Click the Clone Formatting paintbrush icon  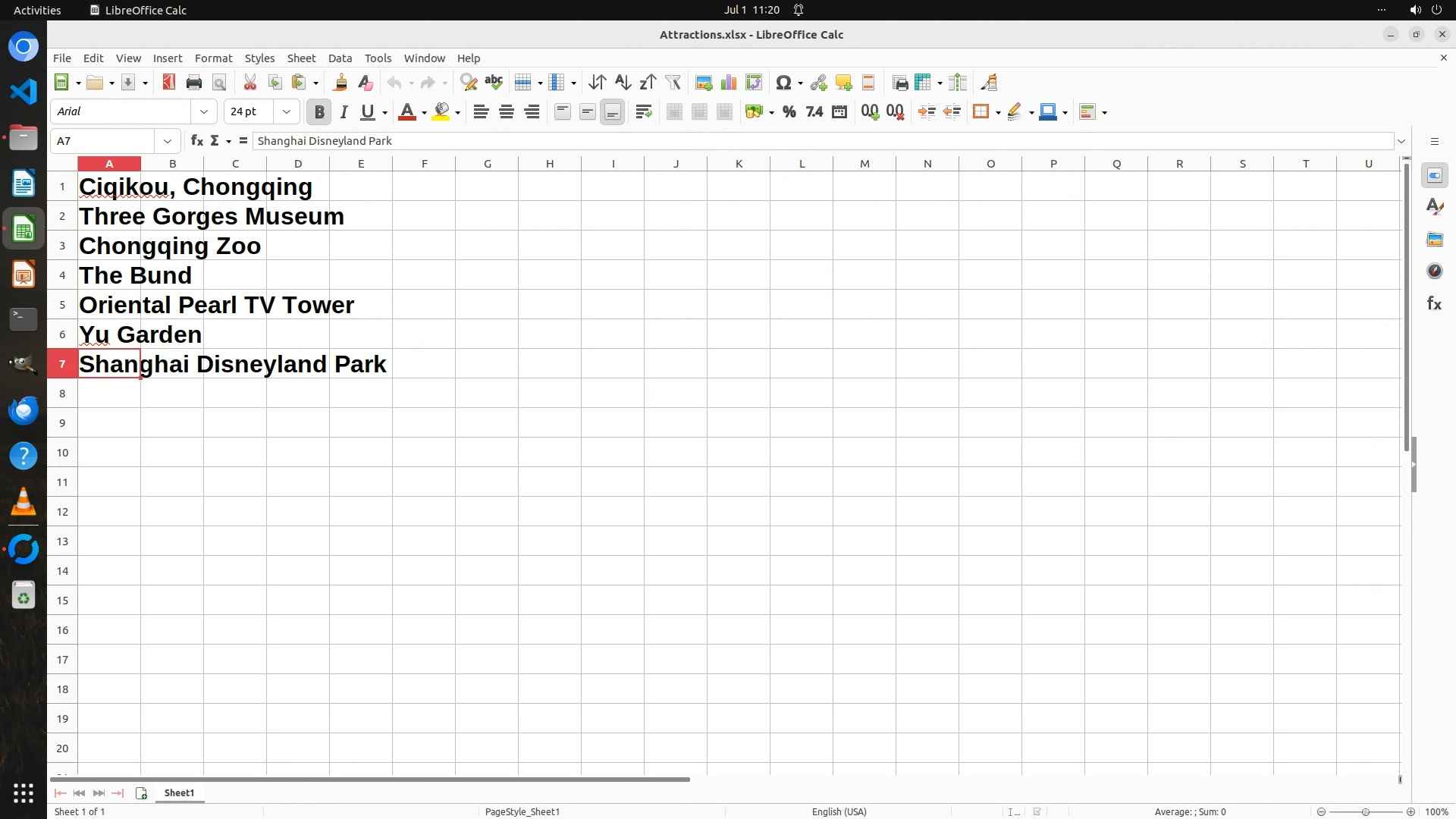pyautogui.click(x=340, y=83)
